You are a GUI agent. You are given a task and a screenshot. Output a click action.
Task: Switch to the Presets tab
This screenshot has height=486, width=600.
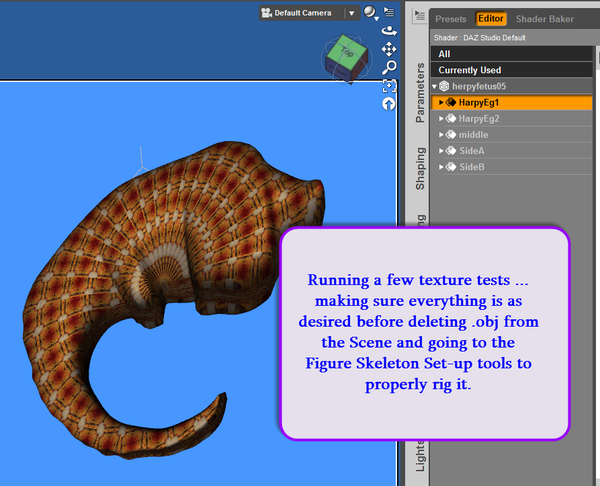click(x=451, y=19)
